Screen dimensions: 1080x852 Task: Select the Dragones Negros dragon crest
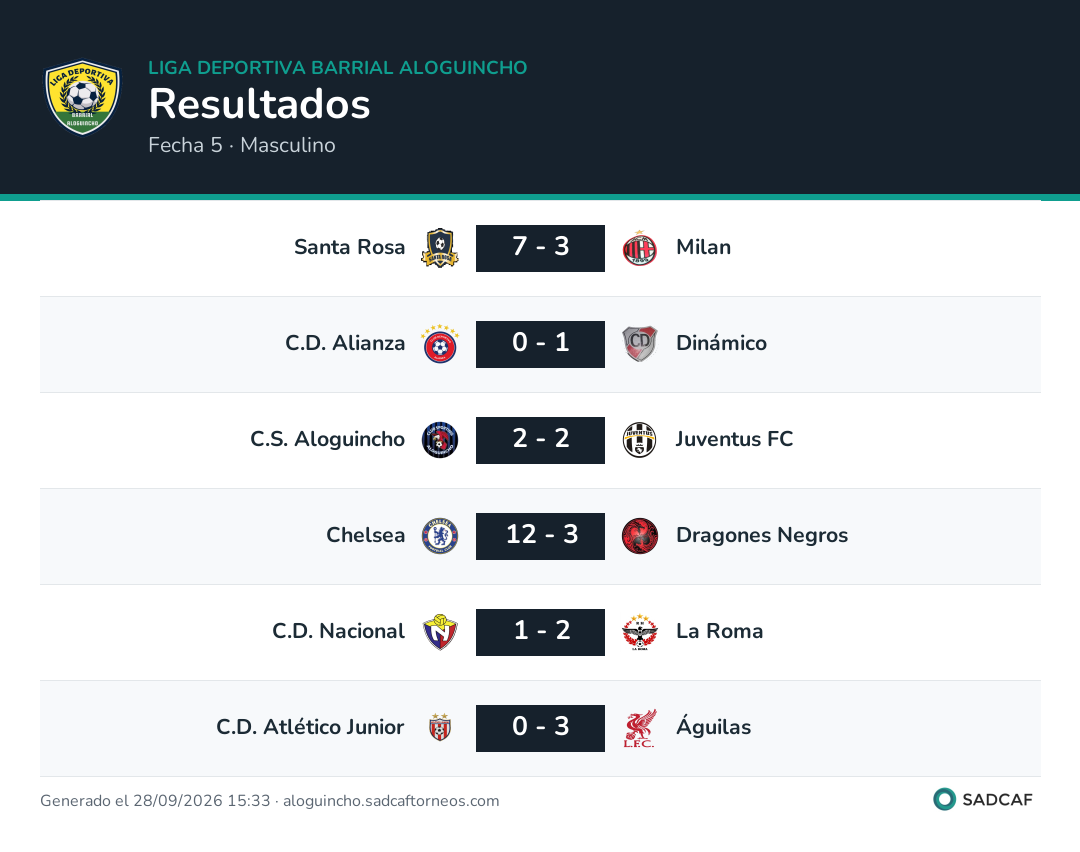pyautogui.click(x=639, y=536)
